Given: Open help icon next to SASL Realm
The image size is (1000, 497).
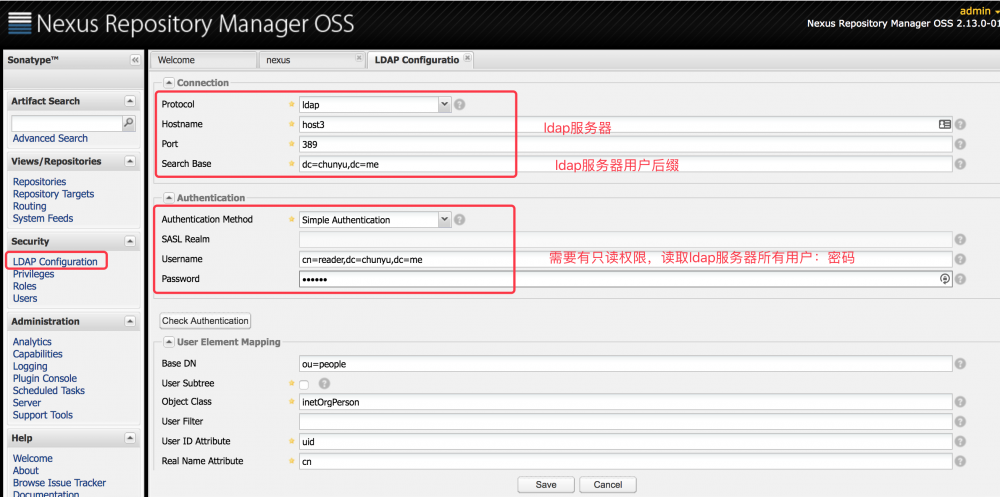Looking at the screenshot, I should (x=960, y=240).
